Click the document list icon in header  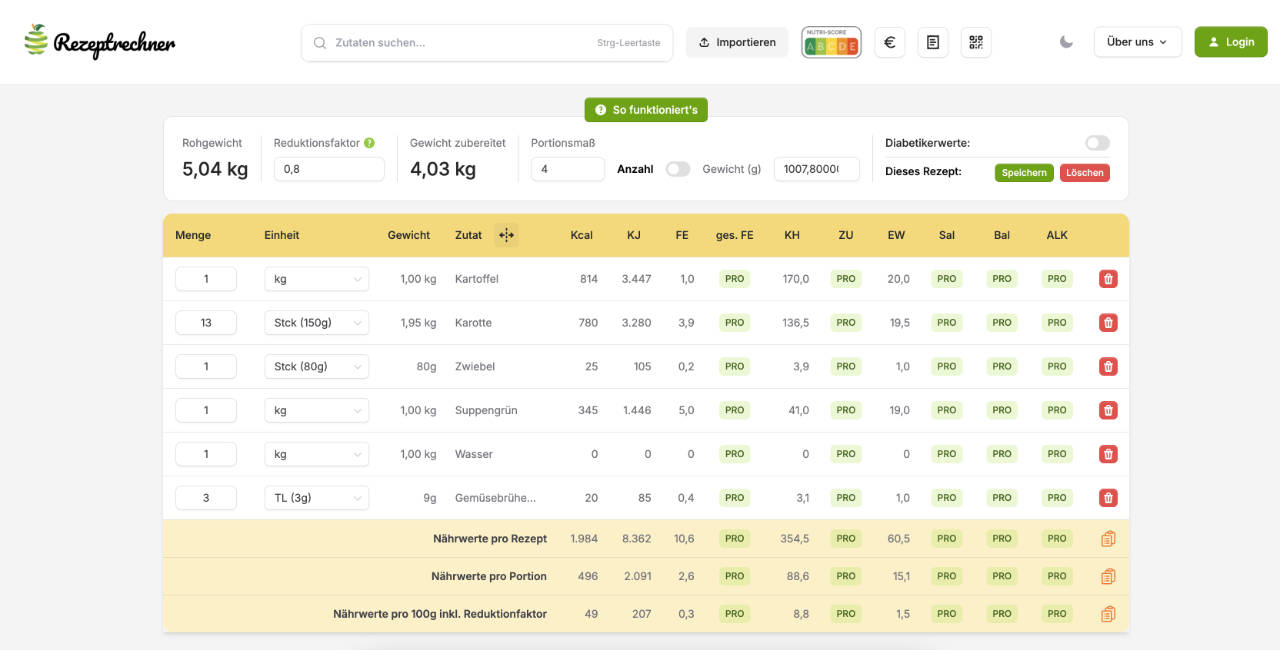(x=933, y=42)
